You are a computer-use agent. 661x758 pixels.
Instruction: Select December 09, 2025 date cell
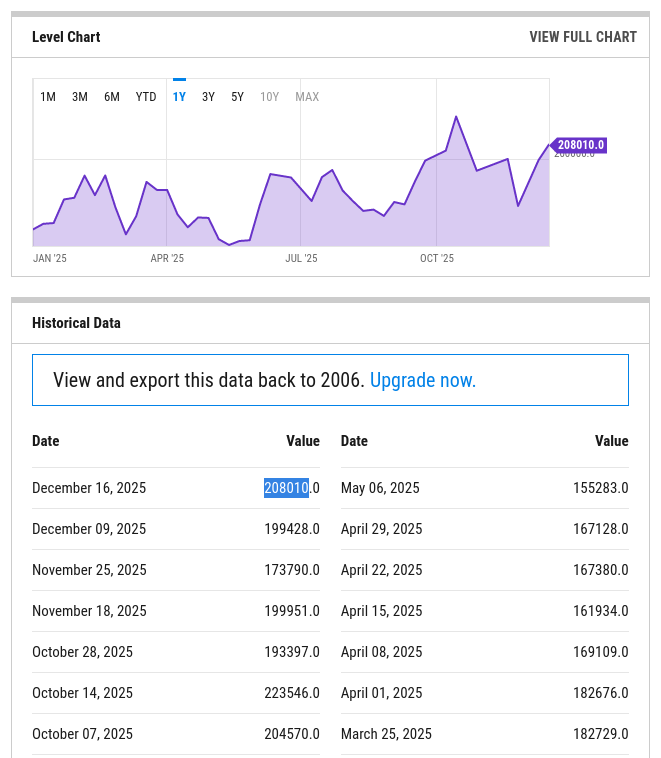click(89, 529)
